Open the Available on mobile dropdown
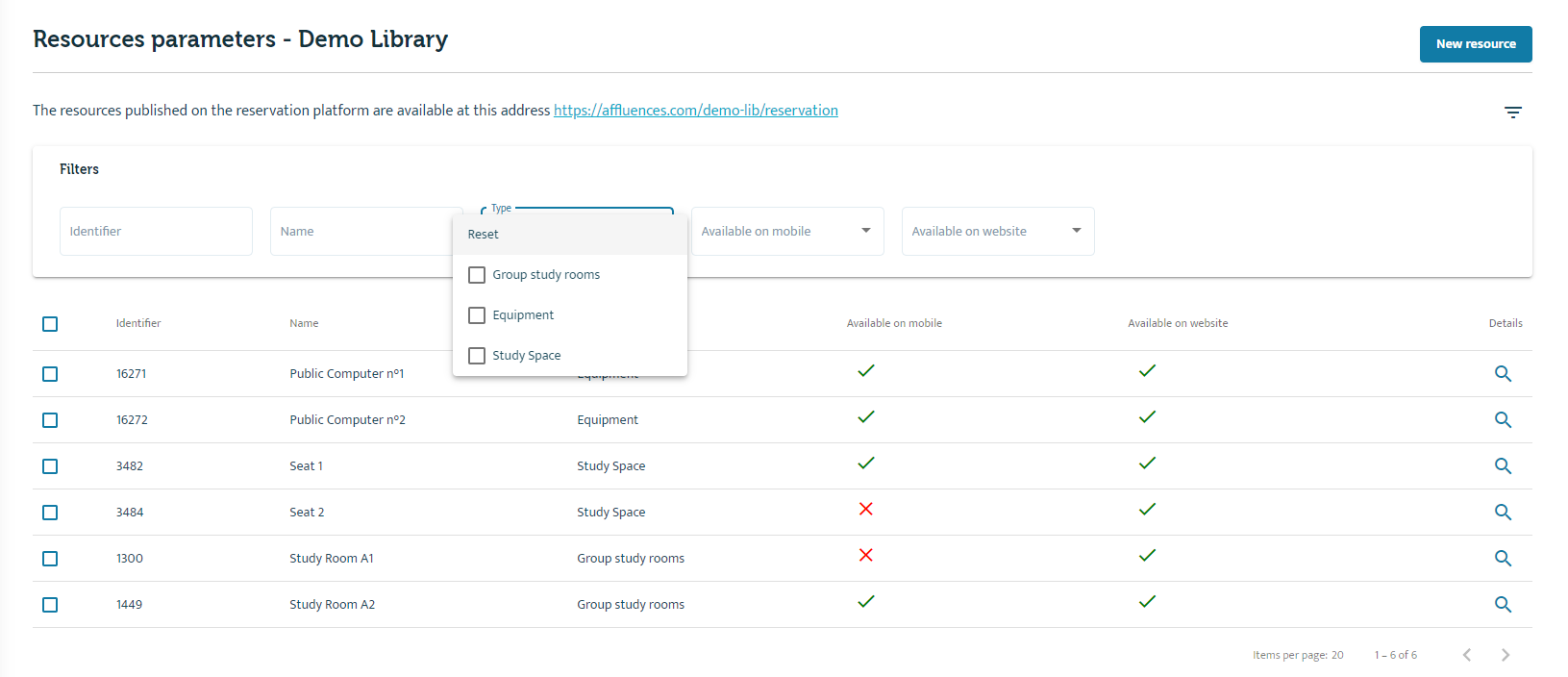Viewport: 1568px width, 677px height. pos(787,231)
